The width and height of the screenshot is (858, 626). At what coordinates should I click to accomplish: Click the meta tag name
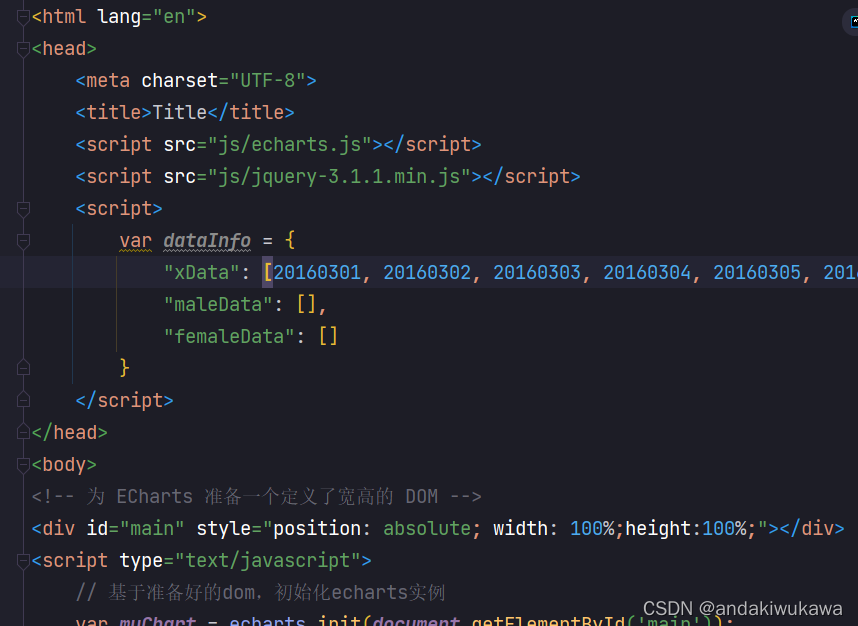coord(108,80)
